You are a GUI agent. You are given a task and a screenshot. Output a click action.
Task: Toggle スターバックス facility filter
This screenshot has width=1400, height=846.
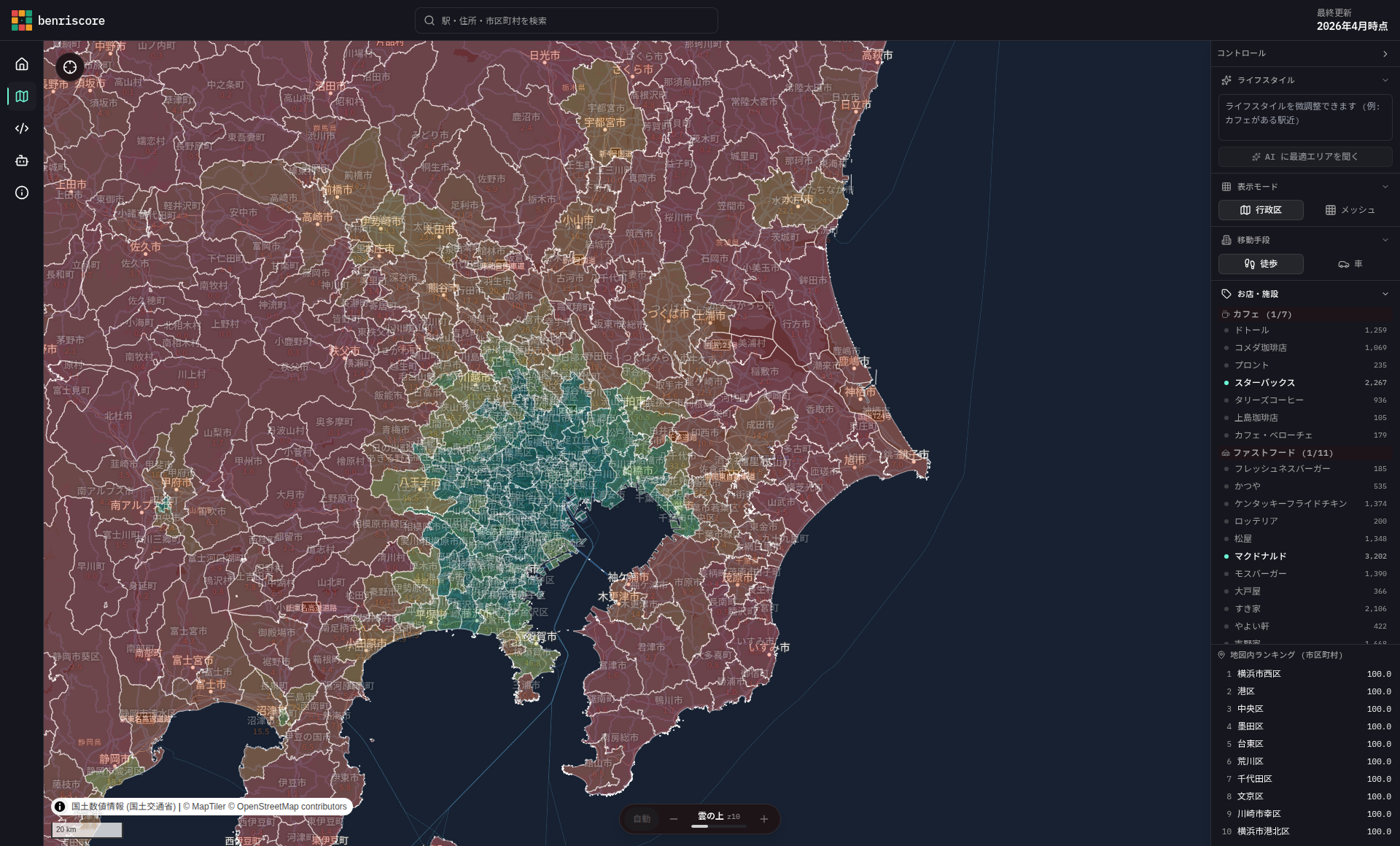(x=1305, y=383)
